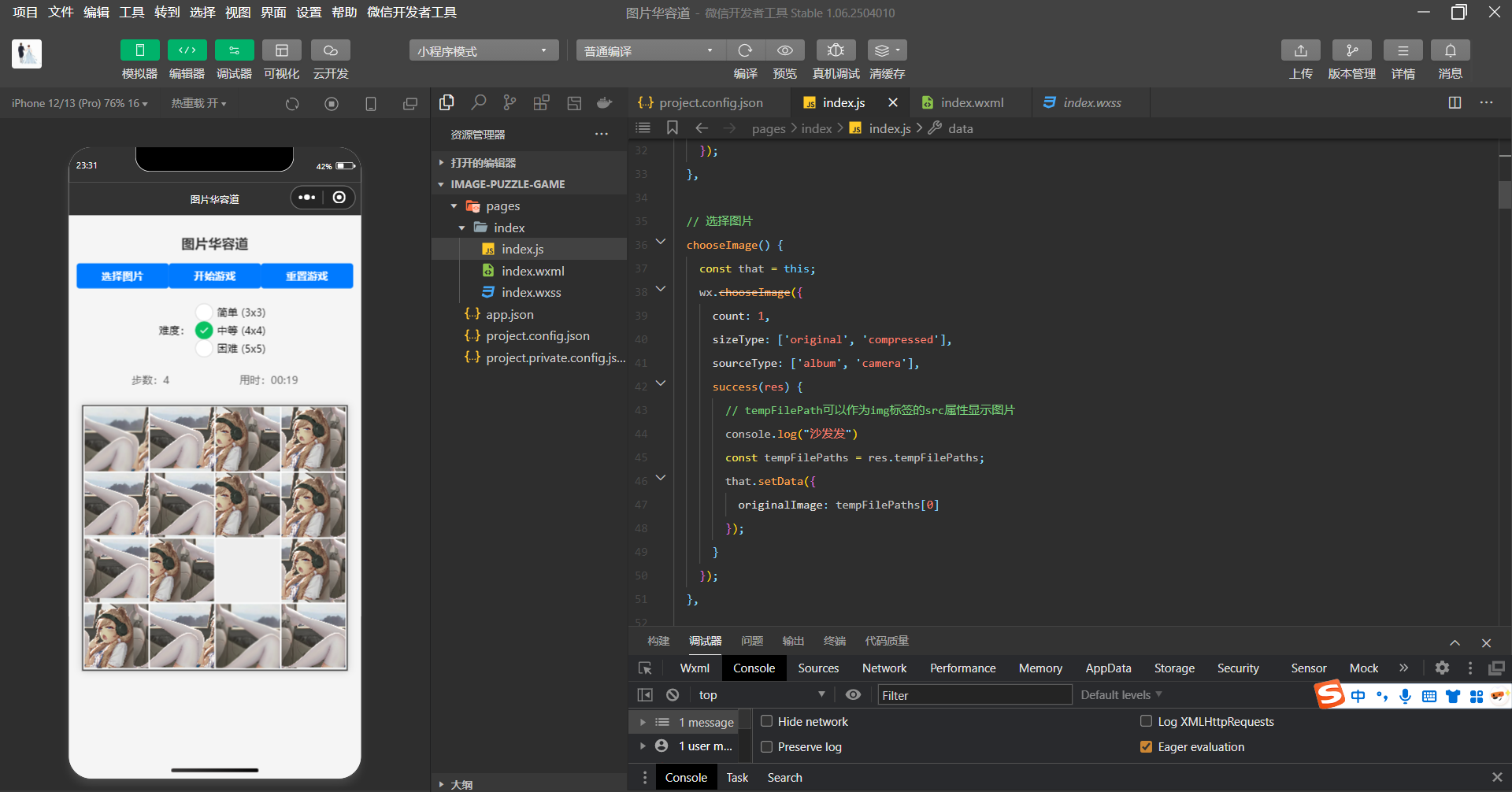Screen dimensions: 1512x792
Task: Click the console Filter input field
Action: coord(974,694)
